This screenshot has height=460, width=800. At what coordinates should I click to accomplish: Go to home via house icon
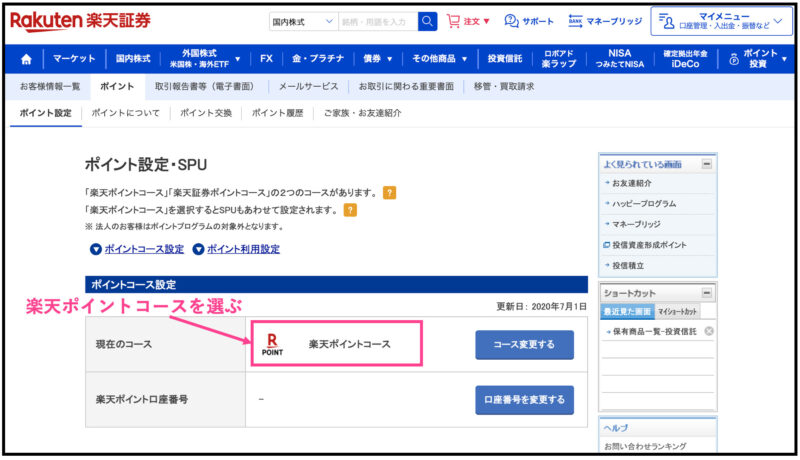[27, 59]
